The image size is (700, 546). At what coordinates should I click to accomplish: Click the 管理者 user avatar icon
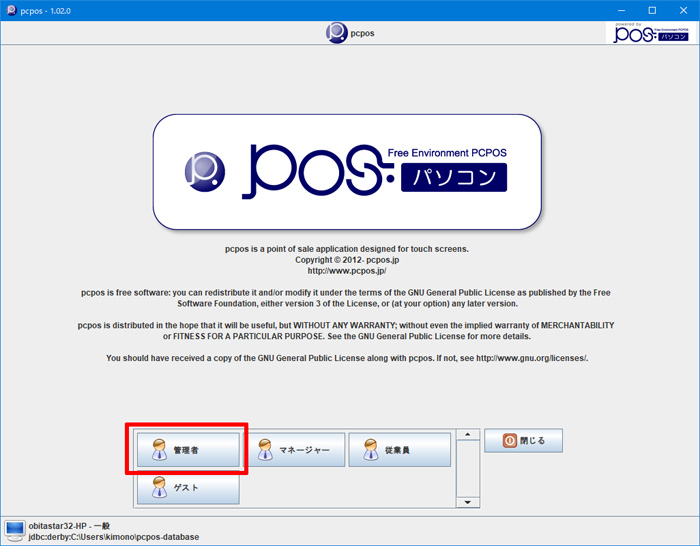pos(159,450)
